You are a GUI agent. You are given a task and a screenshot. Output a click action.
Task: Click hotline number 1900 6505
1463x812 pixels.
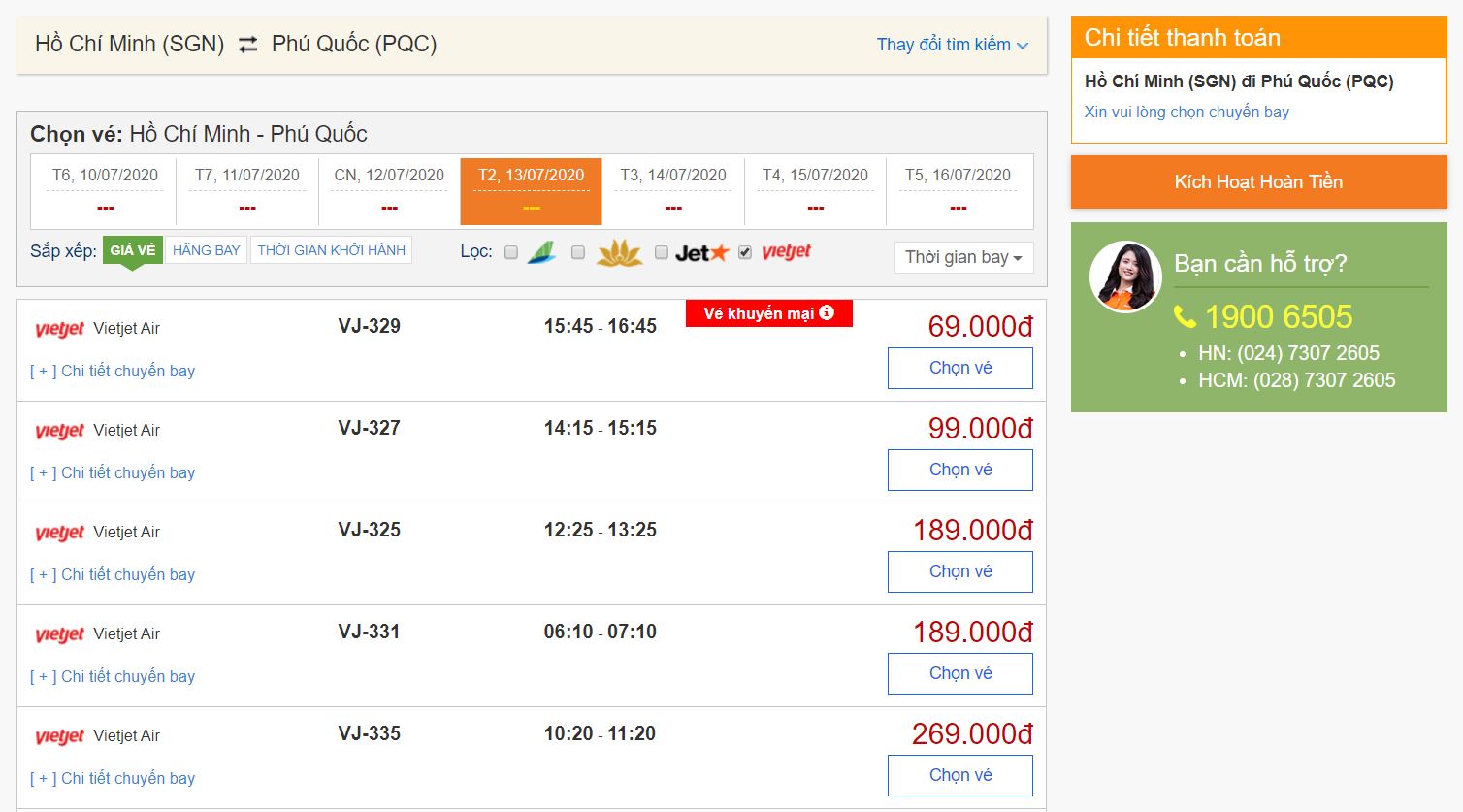(x=1278, y=316)
